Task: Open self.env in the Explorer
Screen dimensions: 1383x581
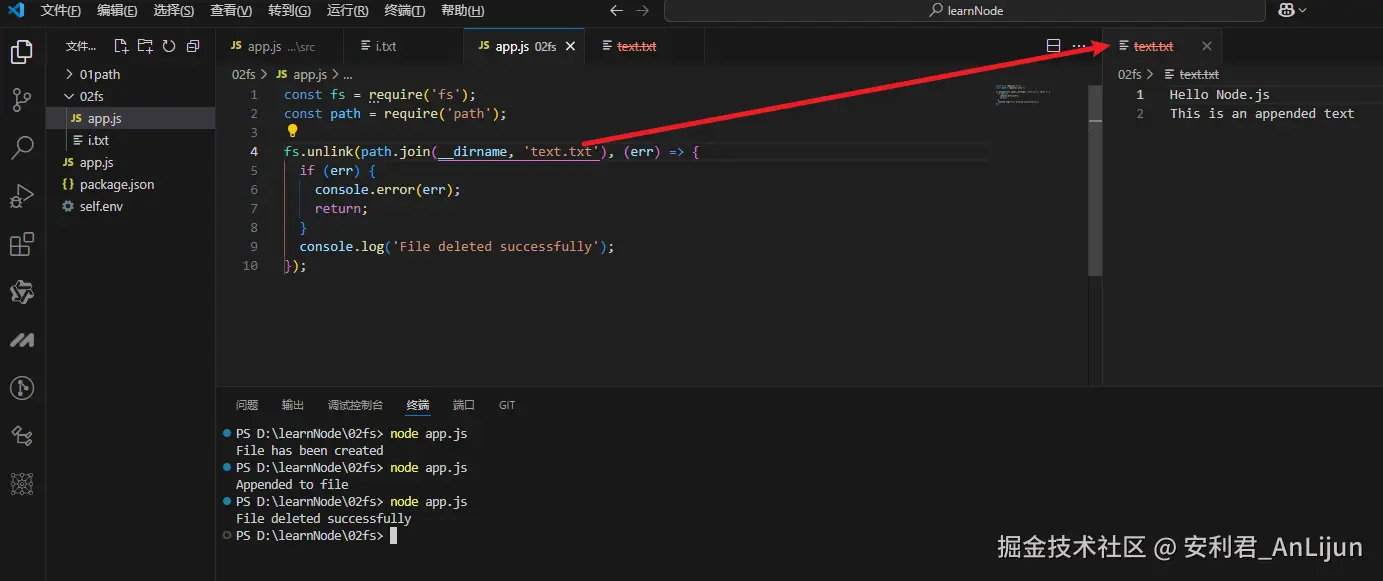Action: (x=131, y=206)
